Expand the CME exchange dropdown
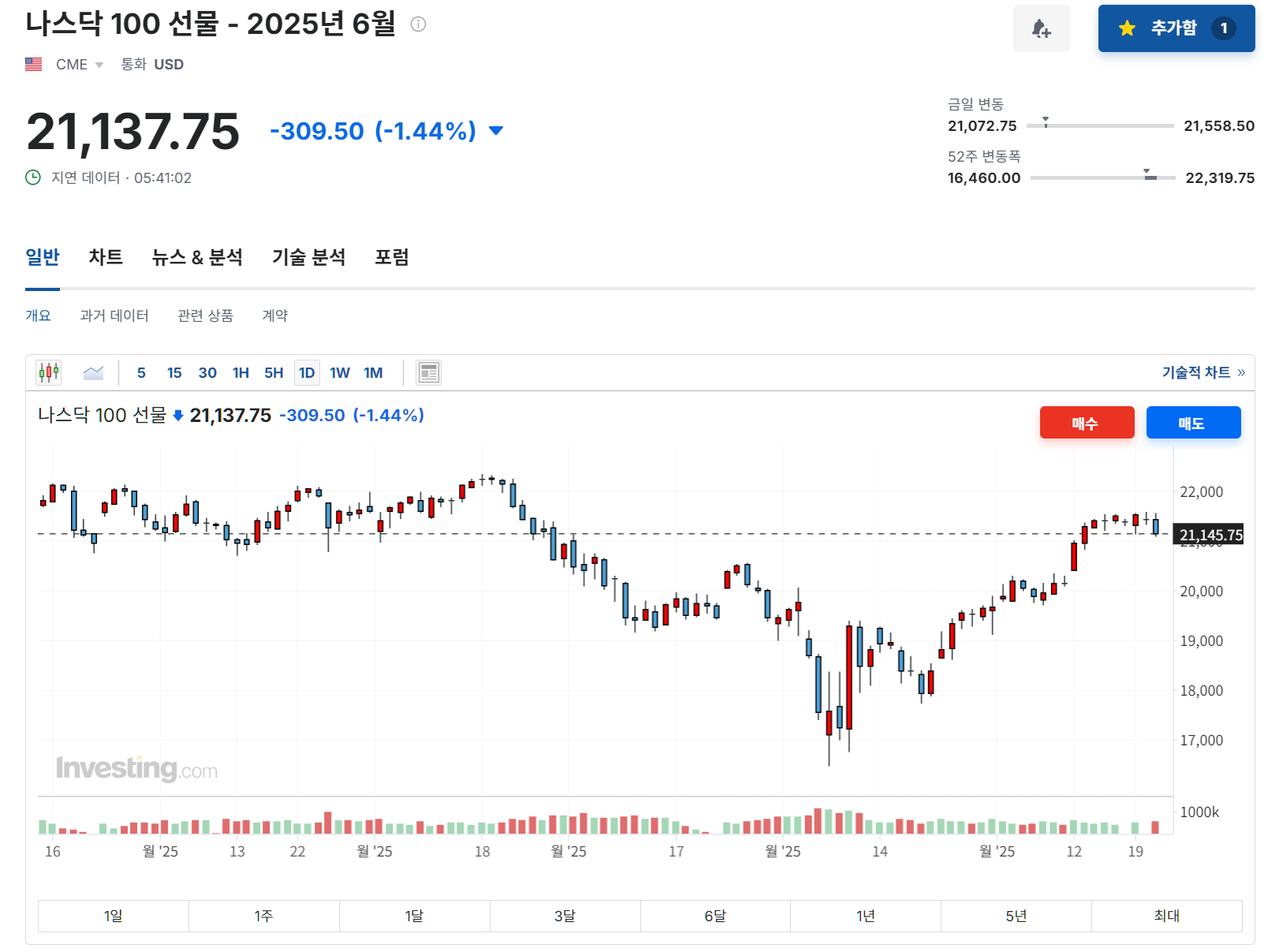This screenshot has width=1279, height=952. (99, 65)
